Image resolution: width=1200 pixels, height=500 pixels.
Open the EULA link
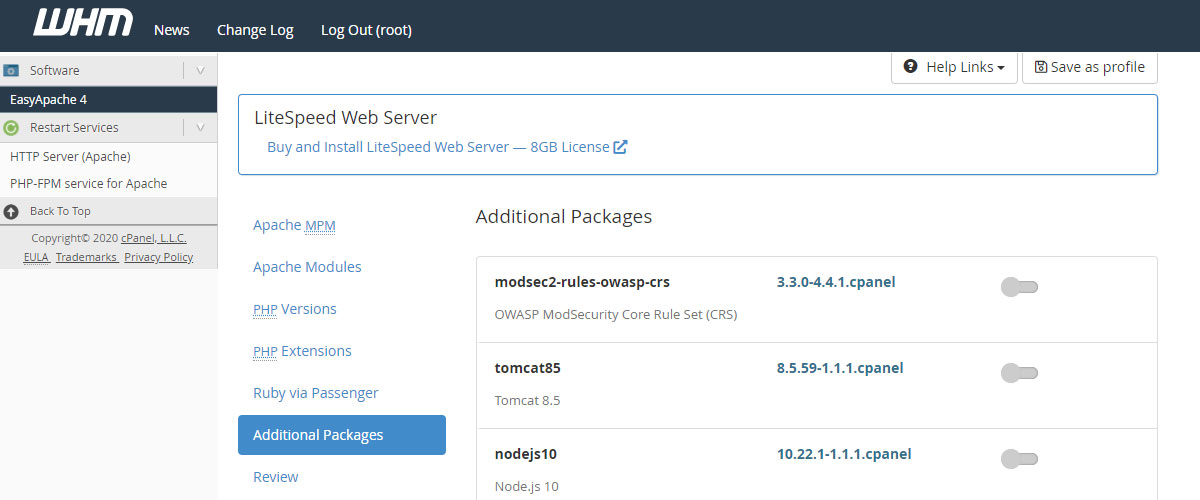(36, 257)
